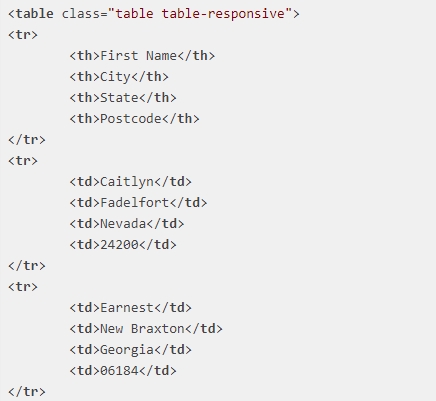The image size is (436, 401).
Task: Click the State header cell line
Action: [123, 98]
